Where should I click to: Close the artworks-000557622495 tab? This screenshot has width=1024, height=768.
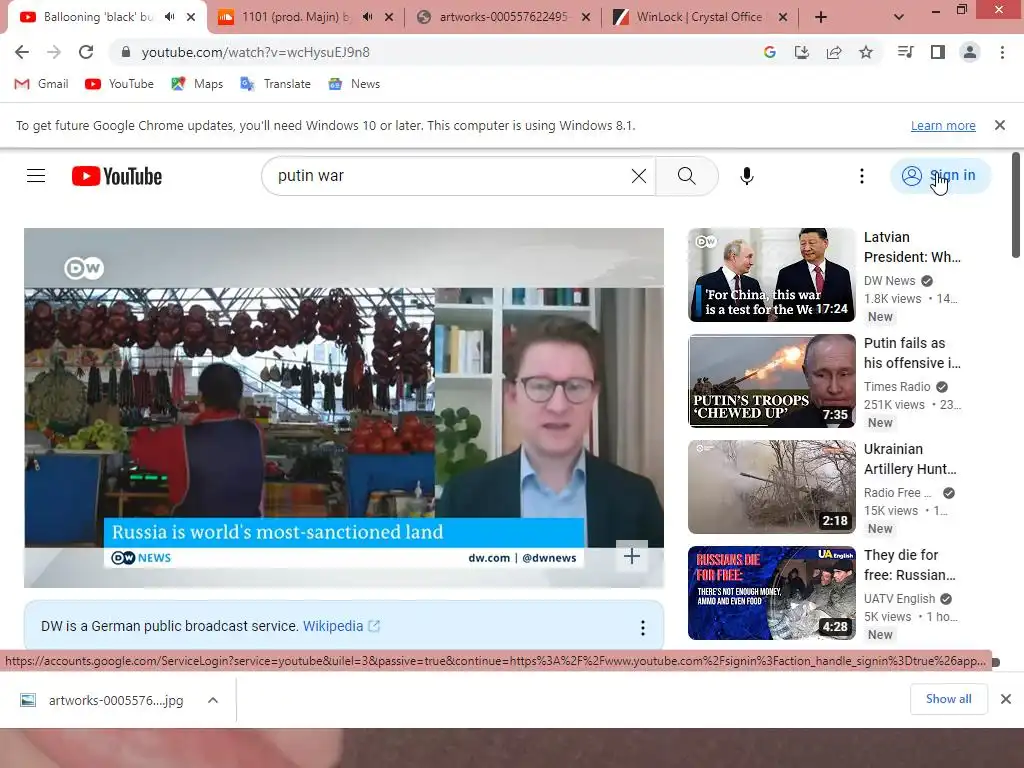tap(586, 18)
